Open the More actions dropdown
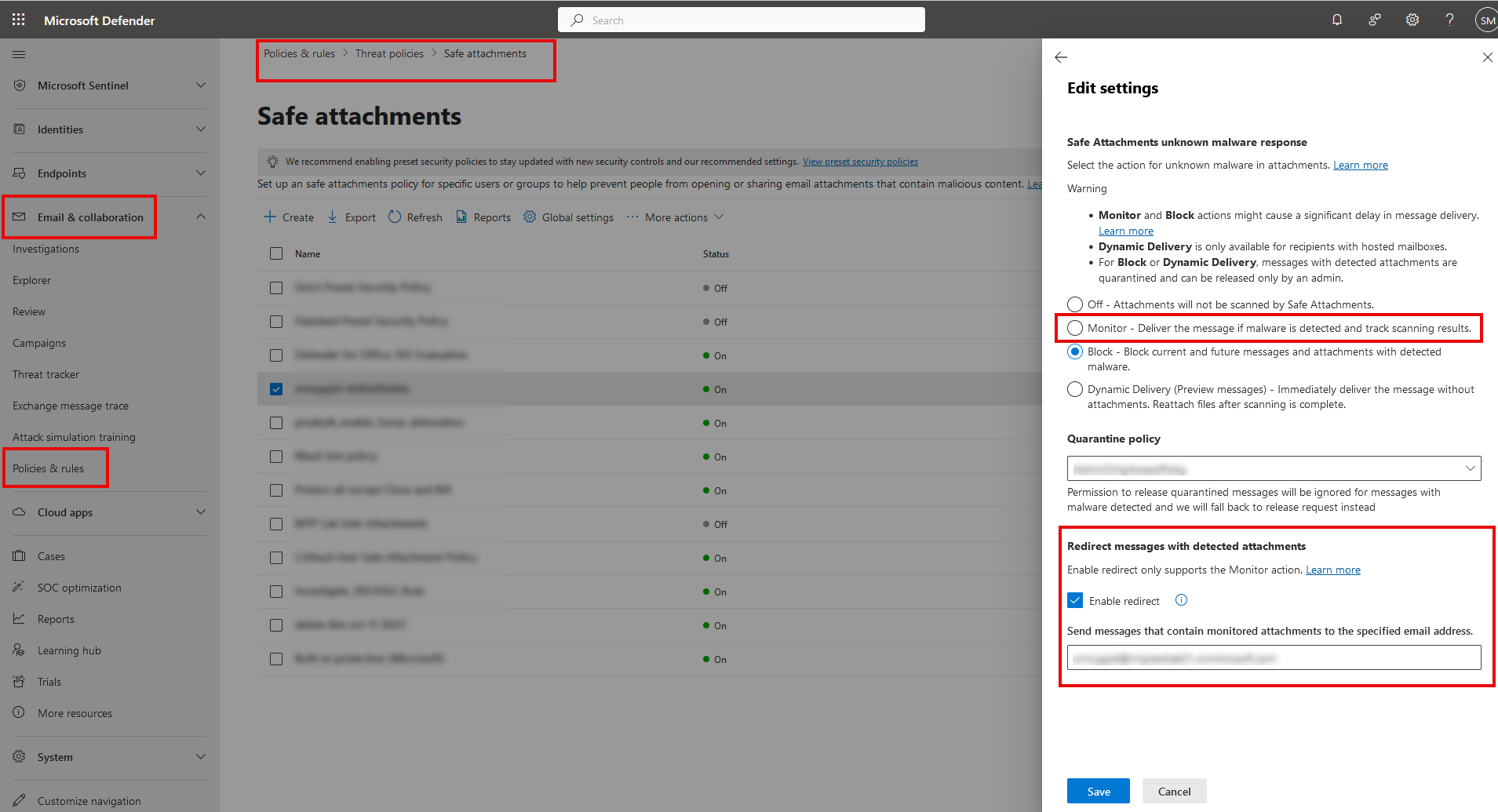Image resolution: width=1498 pixels, height=812 pixels. tap(675, 217)
